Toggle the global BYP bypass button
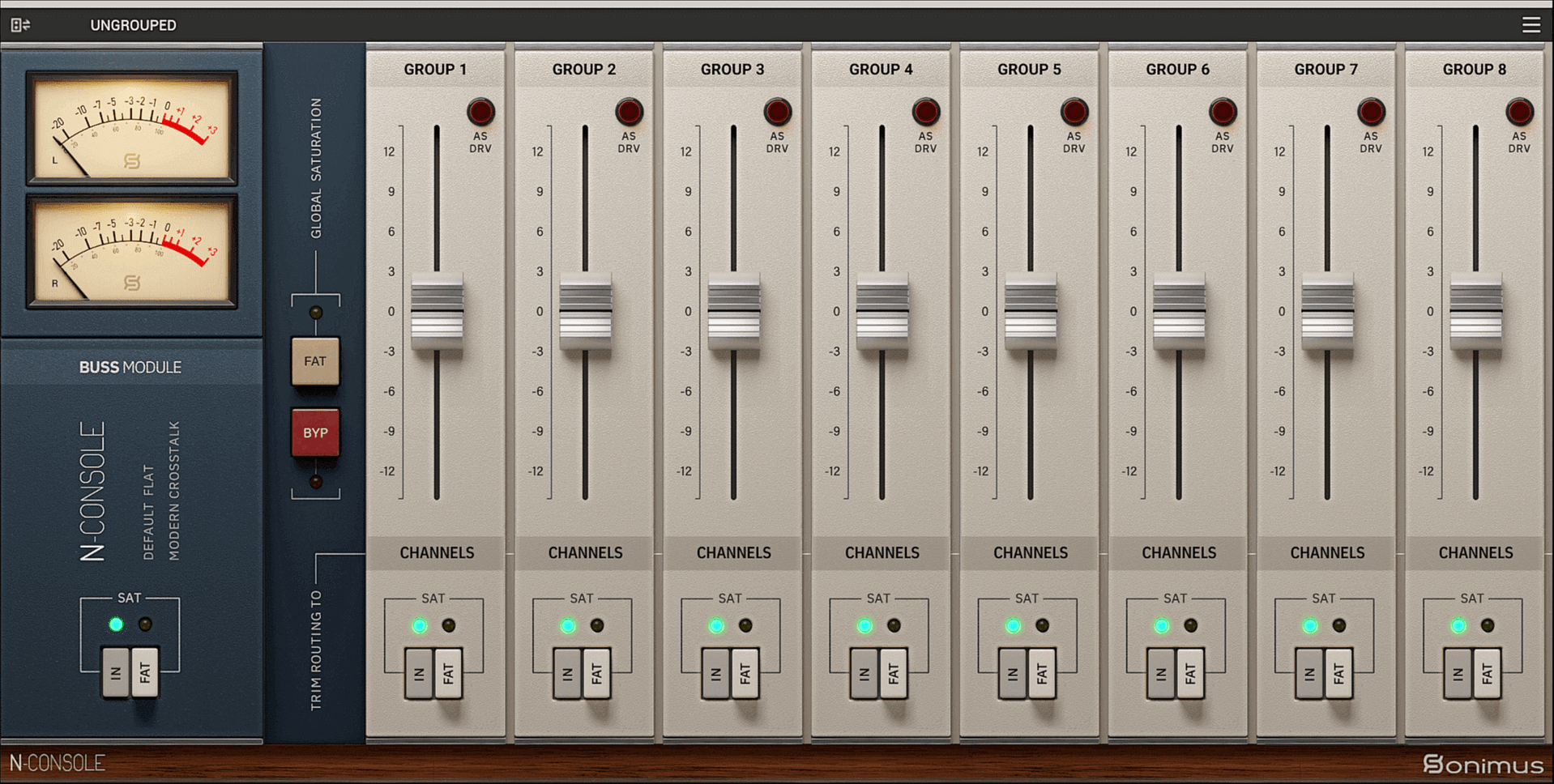The width and height of the screenshot is (1554, 784). pos(315,432)
